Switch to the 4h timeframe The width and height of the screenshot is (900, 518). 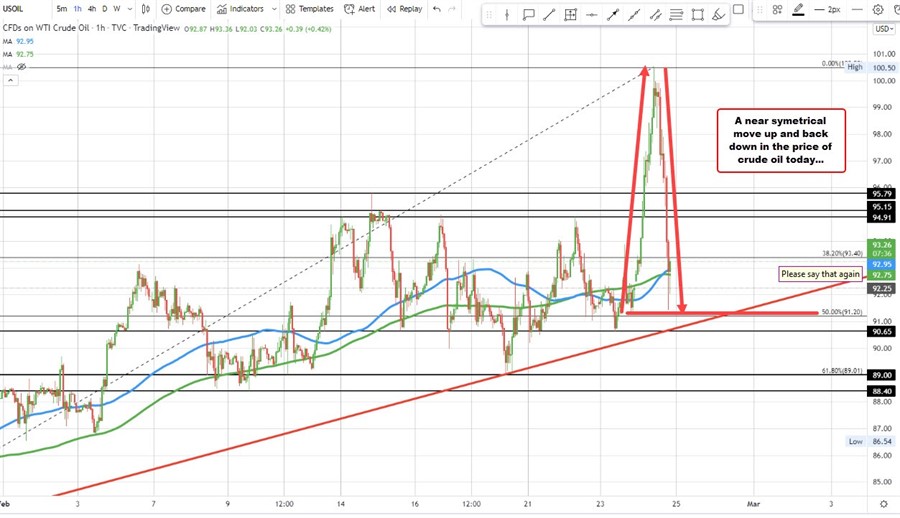[92, 9]
